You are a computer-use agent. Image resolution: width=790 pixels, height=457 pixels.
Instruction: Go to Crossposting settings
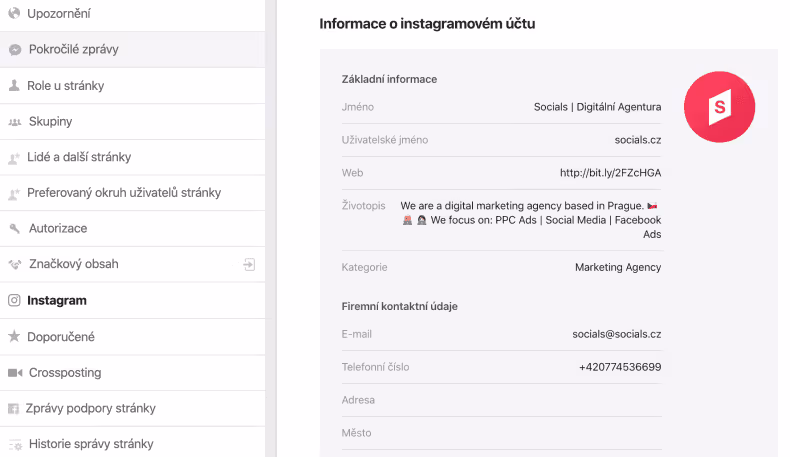[133, 372]
